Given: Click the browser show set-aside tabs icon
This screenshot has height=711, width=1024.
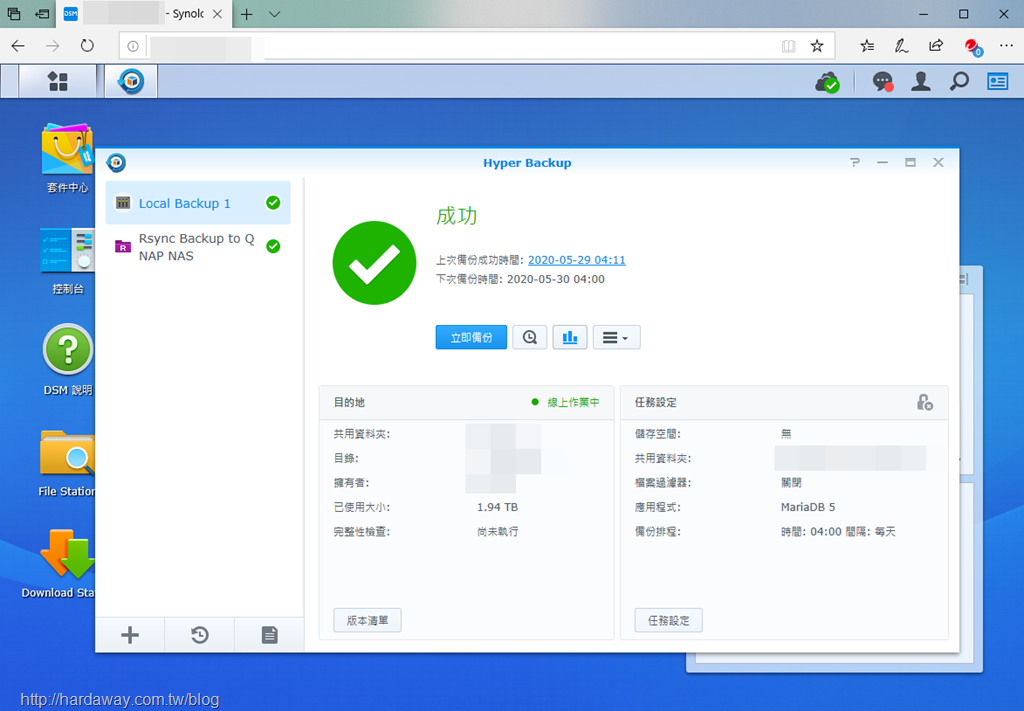Looking at the screenshot, I should coord(14,14).
